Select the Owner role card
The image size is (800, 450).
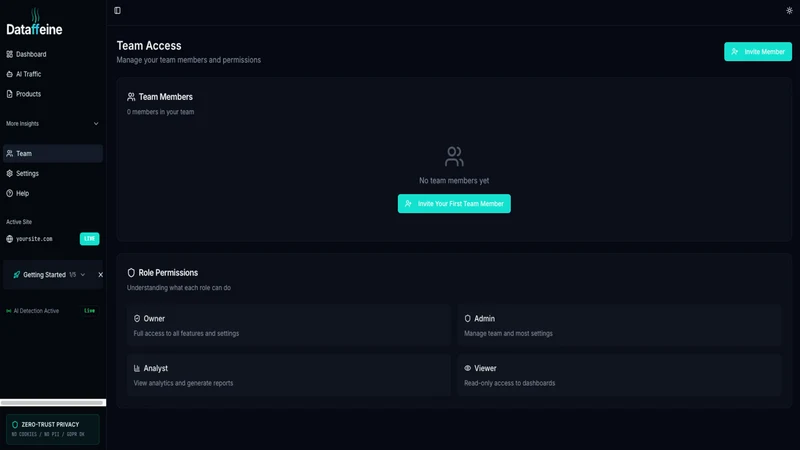(289, 326)
